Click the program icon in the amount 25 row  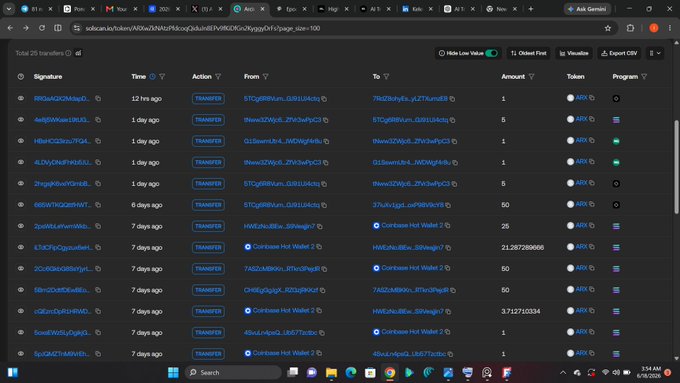tap(616, 226)
